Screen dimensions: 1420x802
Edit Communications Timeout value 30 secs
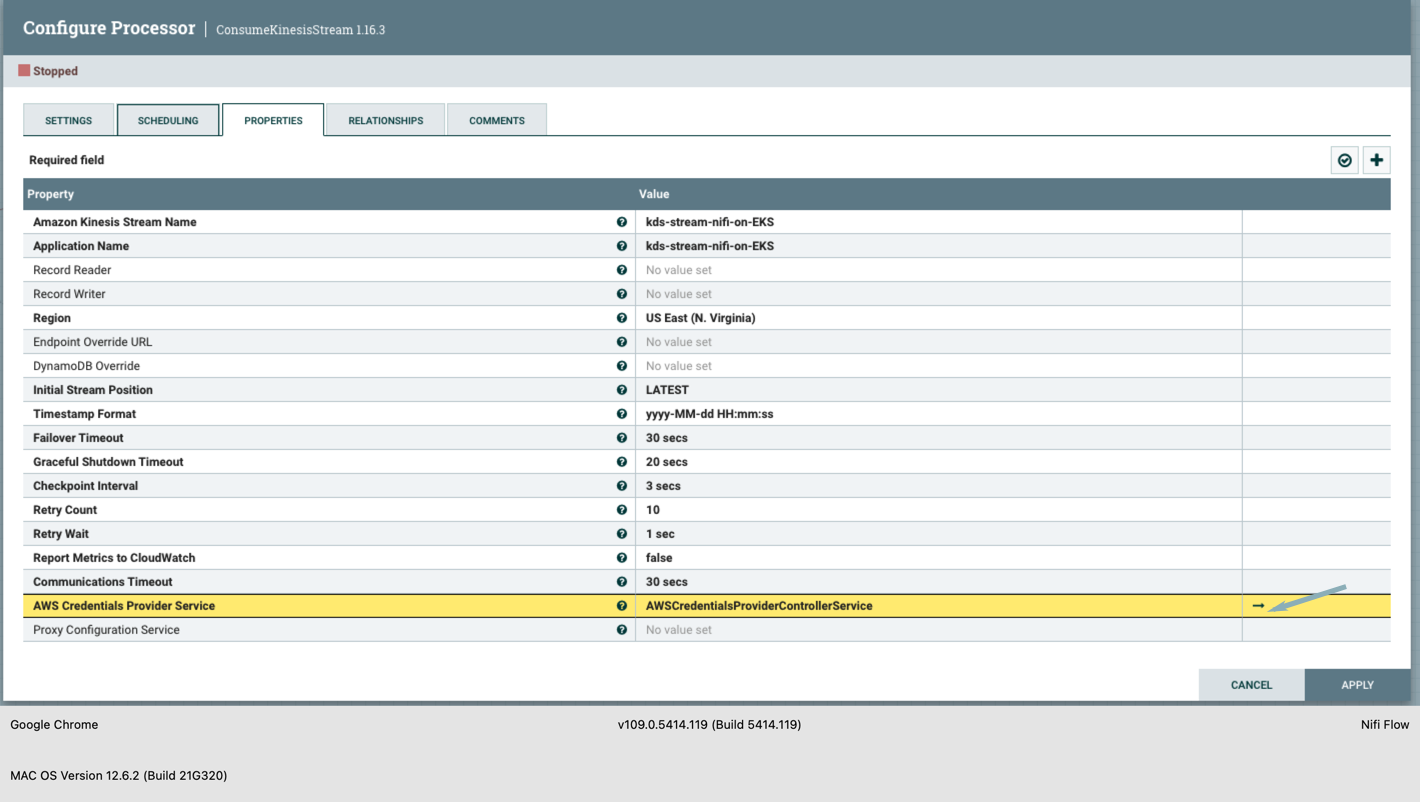pyautogui.click(x=939, y=582)
